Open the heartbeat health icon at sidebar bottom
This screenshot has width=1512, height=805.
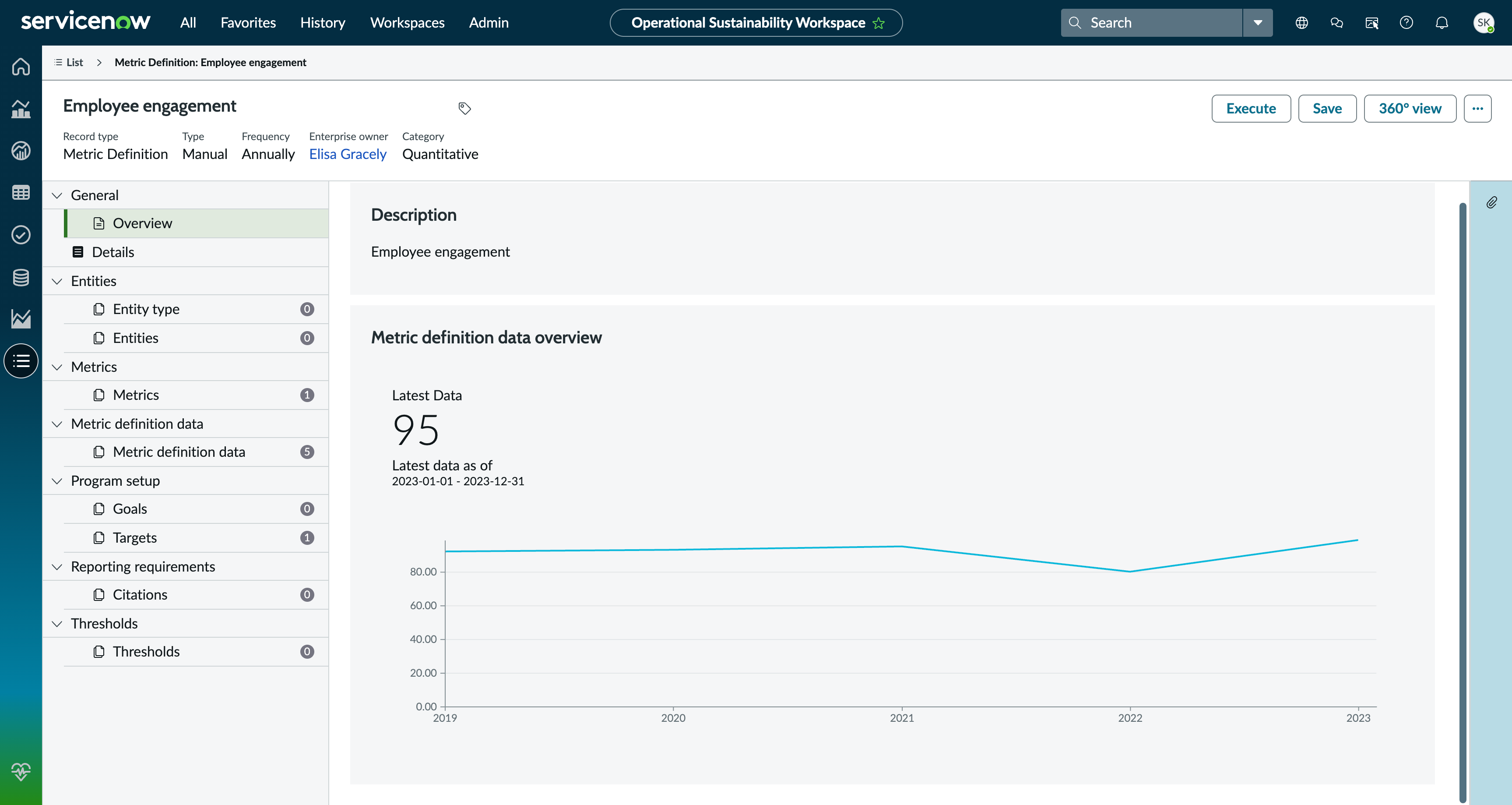pyautogui.click(x=21, y=772)
